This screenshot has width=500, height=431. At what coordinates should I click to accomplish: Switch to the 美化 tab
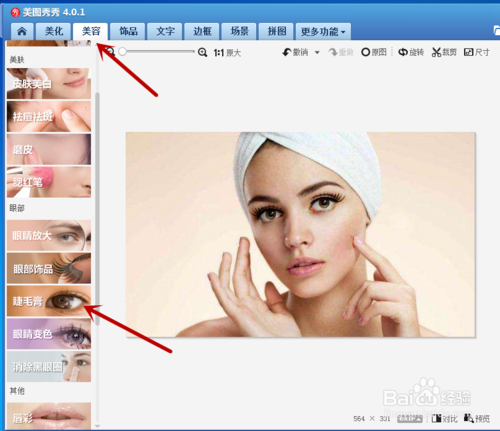(x=54, y=32)
